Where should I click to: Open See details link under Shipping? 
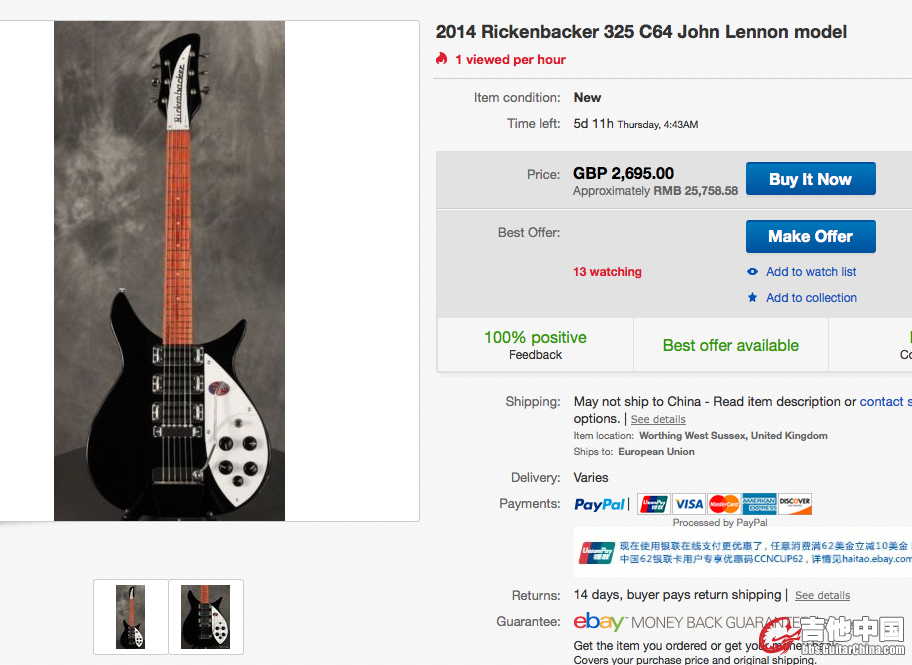pos(658,419)
